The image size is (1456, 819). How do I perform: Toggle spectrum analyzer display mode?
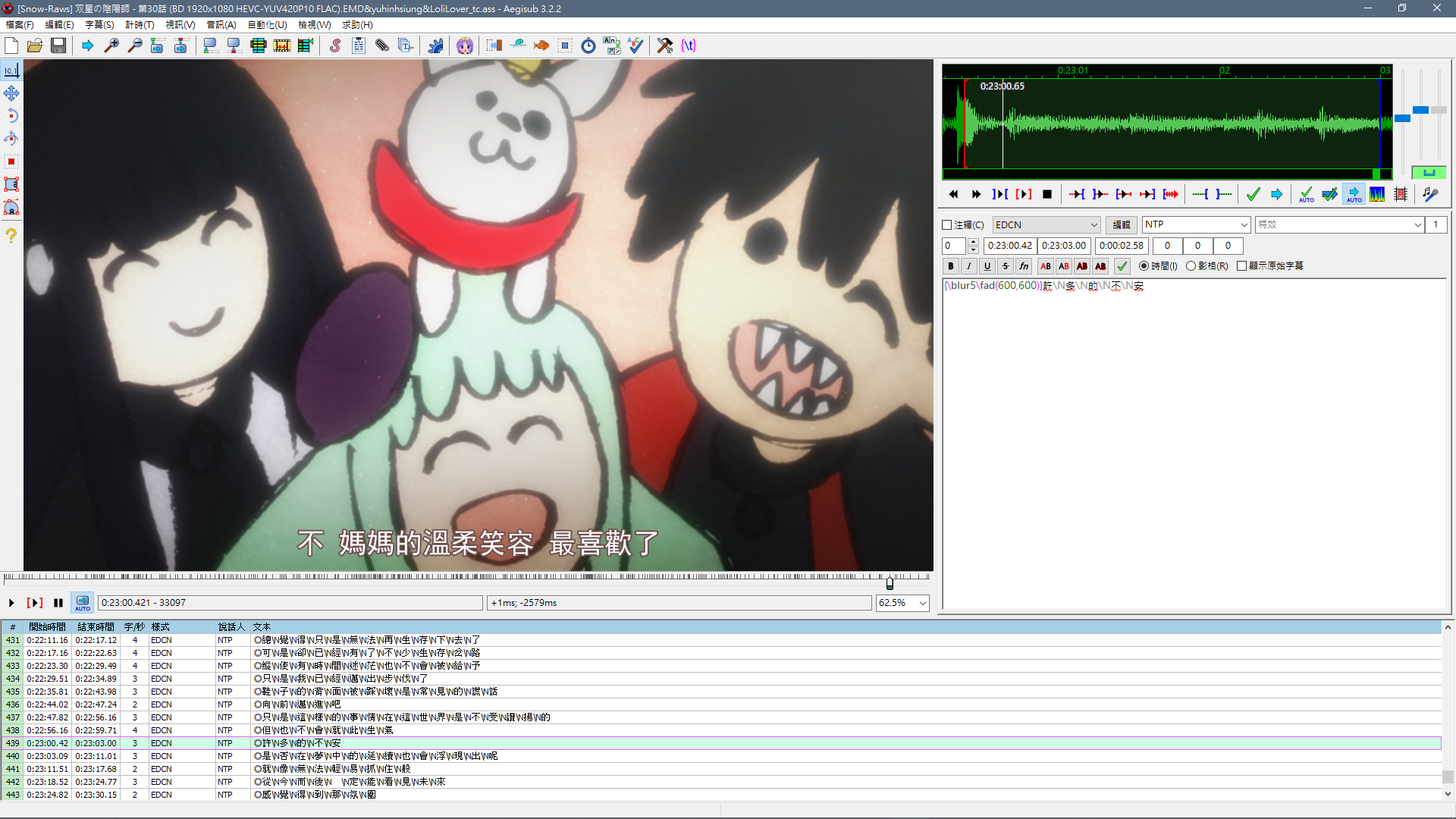click(x=1377, y=195)
